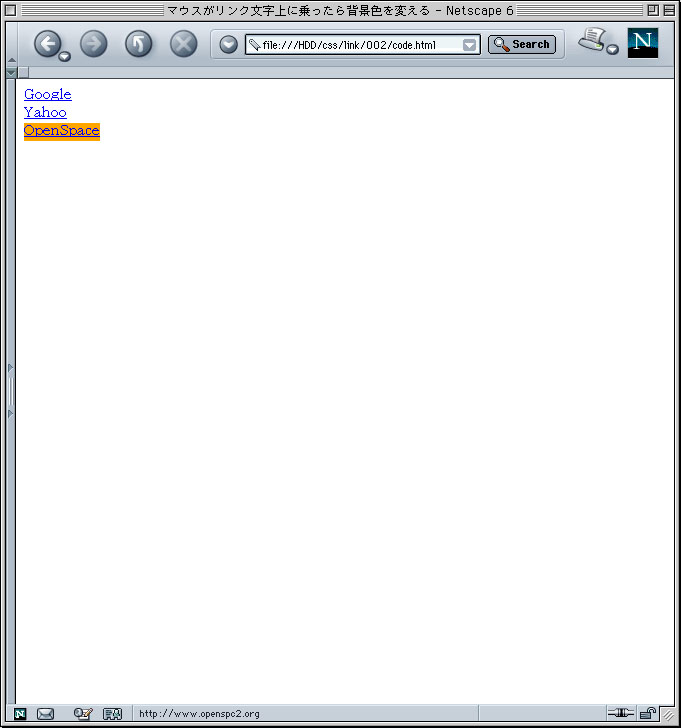Open the sidebar via the left edge grippy

pyautogui.click(x=11, y=390)
